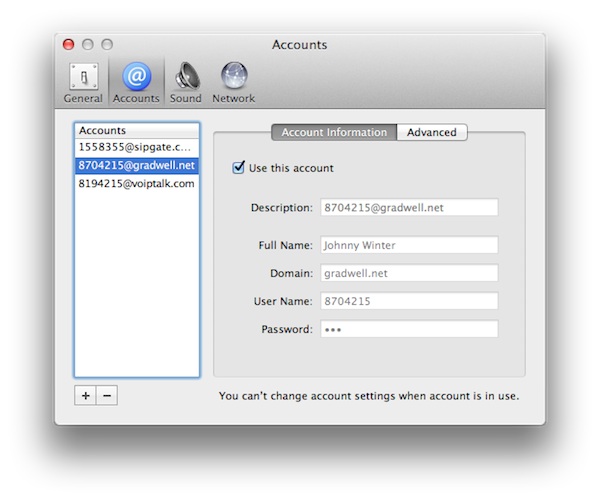Select the 8194215@voiptalk.com account row
The image size is (600, 501).
click(x=137, y=184)
